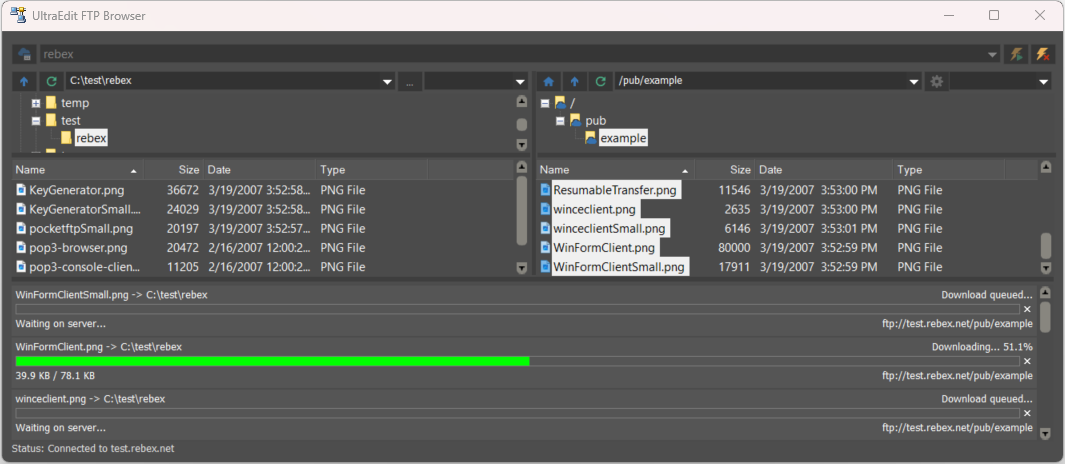
Task: Open the C:\test\rebex path dropdown
Action: coord(387,82)
